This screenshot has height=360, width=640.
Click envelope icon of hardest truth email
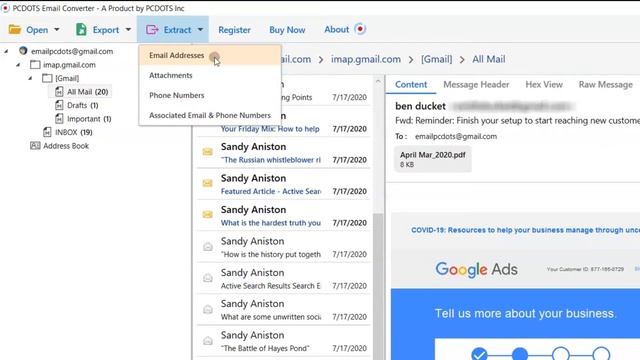[207, 215]
